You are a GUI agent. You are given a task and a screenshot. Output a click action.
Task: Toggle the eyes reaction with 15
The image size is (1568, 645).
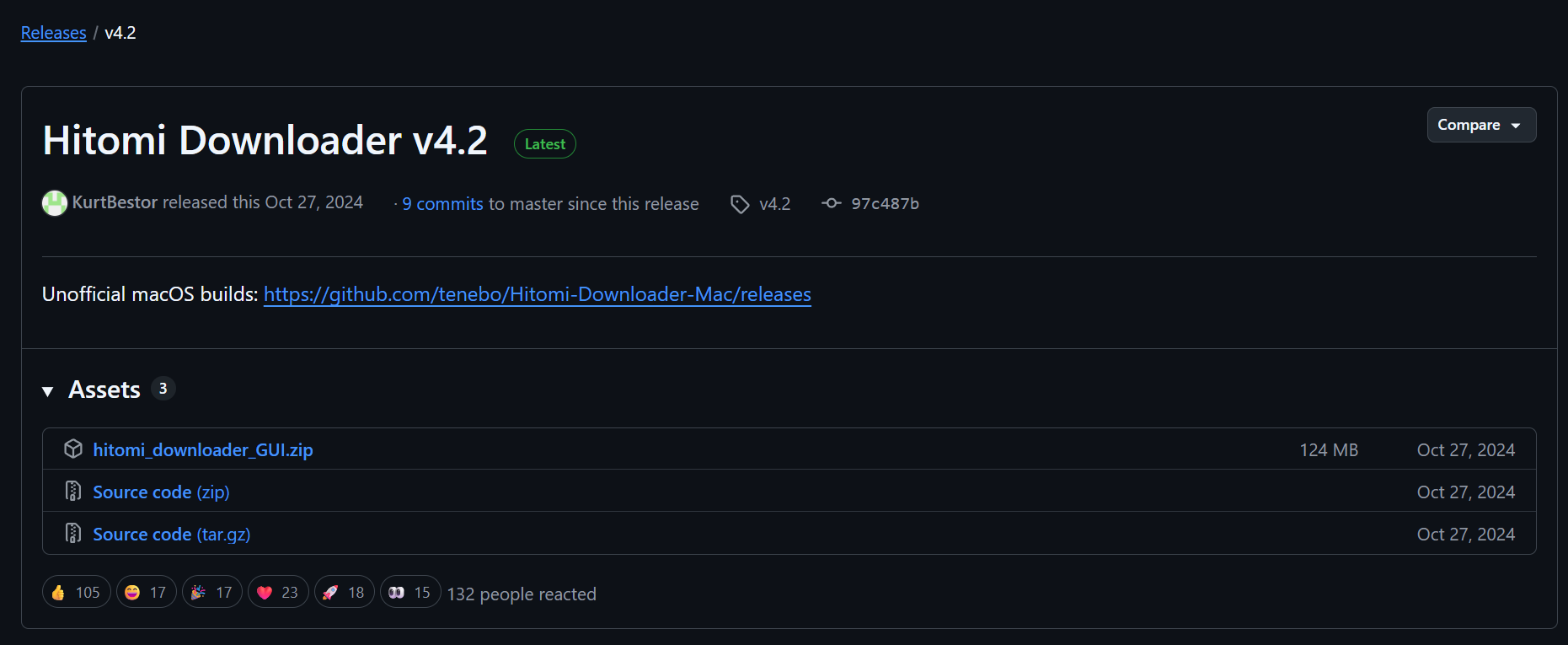(x=410, y=592)
